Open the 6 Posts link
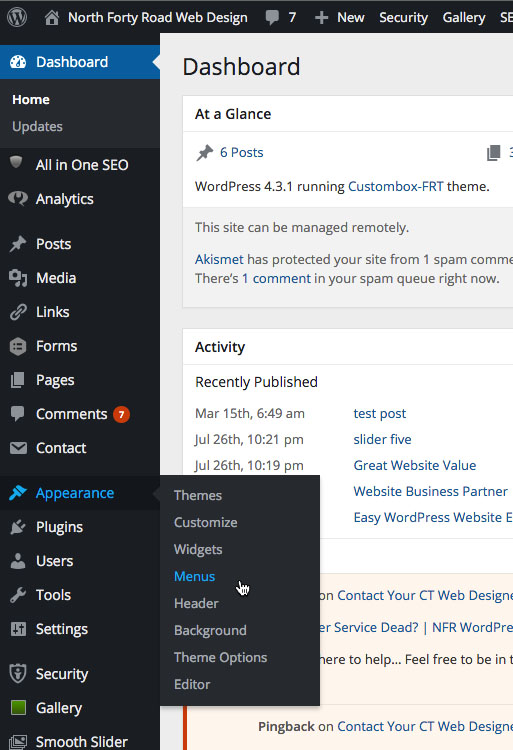Image resolution: width=513 pixels, height=750 pixels. click(x=241, y=153)
